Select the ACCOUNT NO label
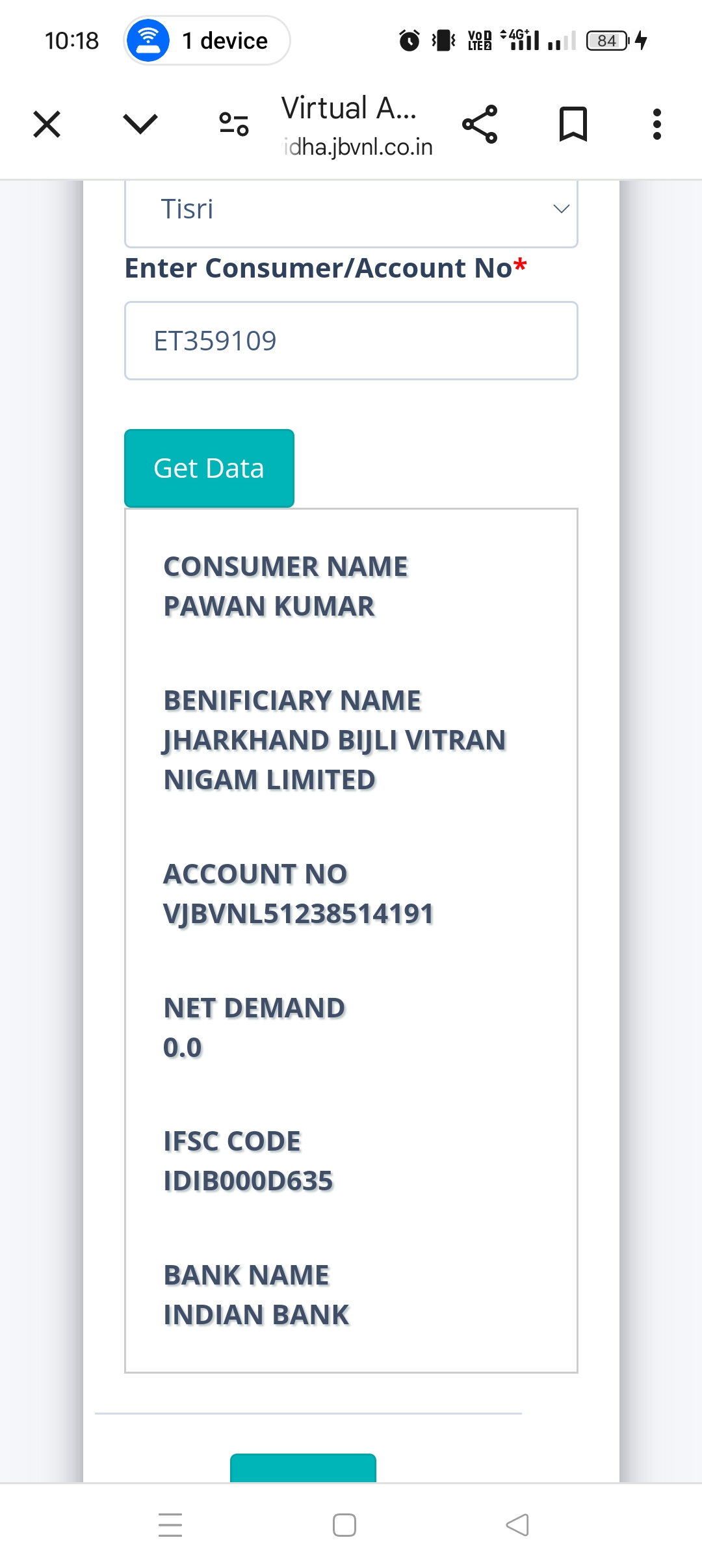The width and height of the screenshot is (702, 1568). (x=255, y=874)
